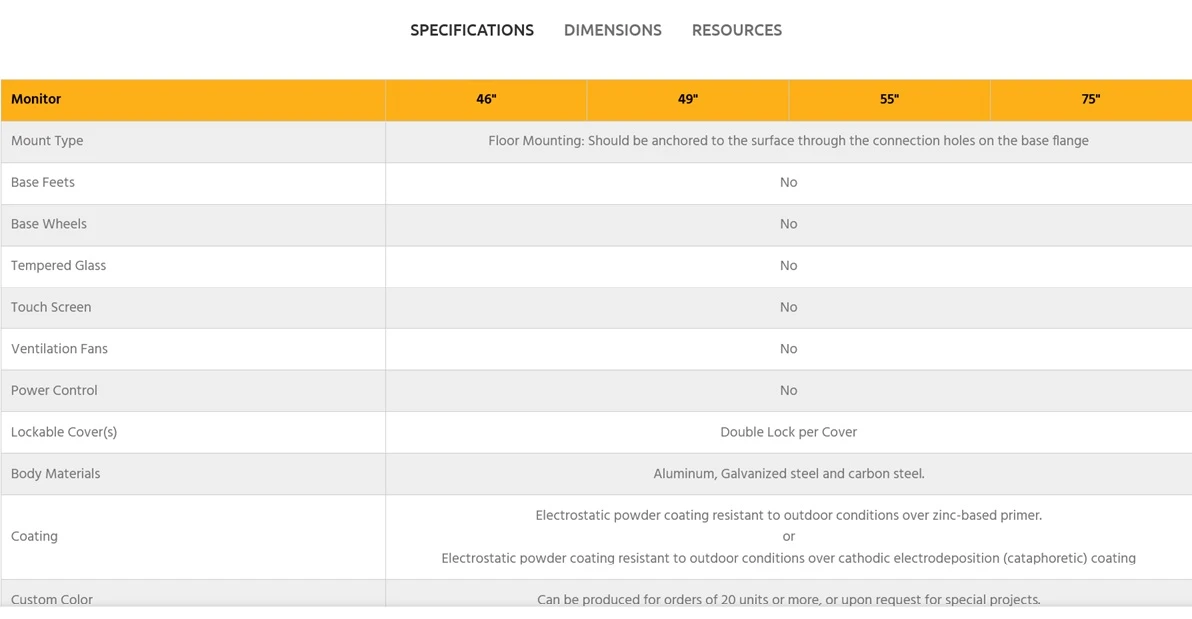Click the Floor Mounting description text
This screenshot has height=619, width=1192.
point(788,141)
